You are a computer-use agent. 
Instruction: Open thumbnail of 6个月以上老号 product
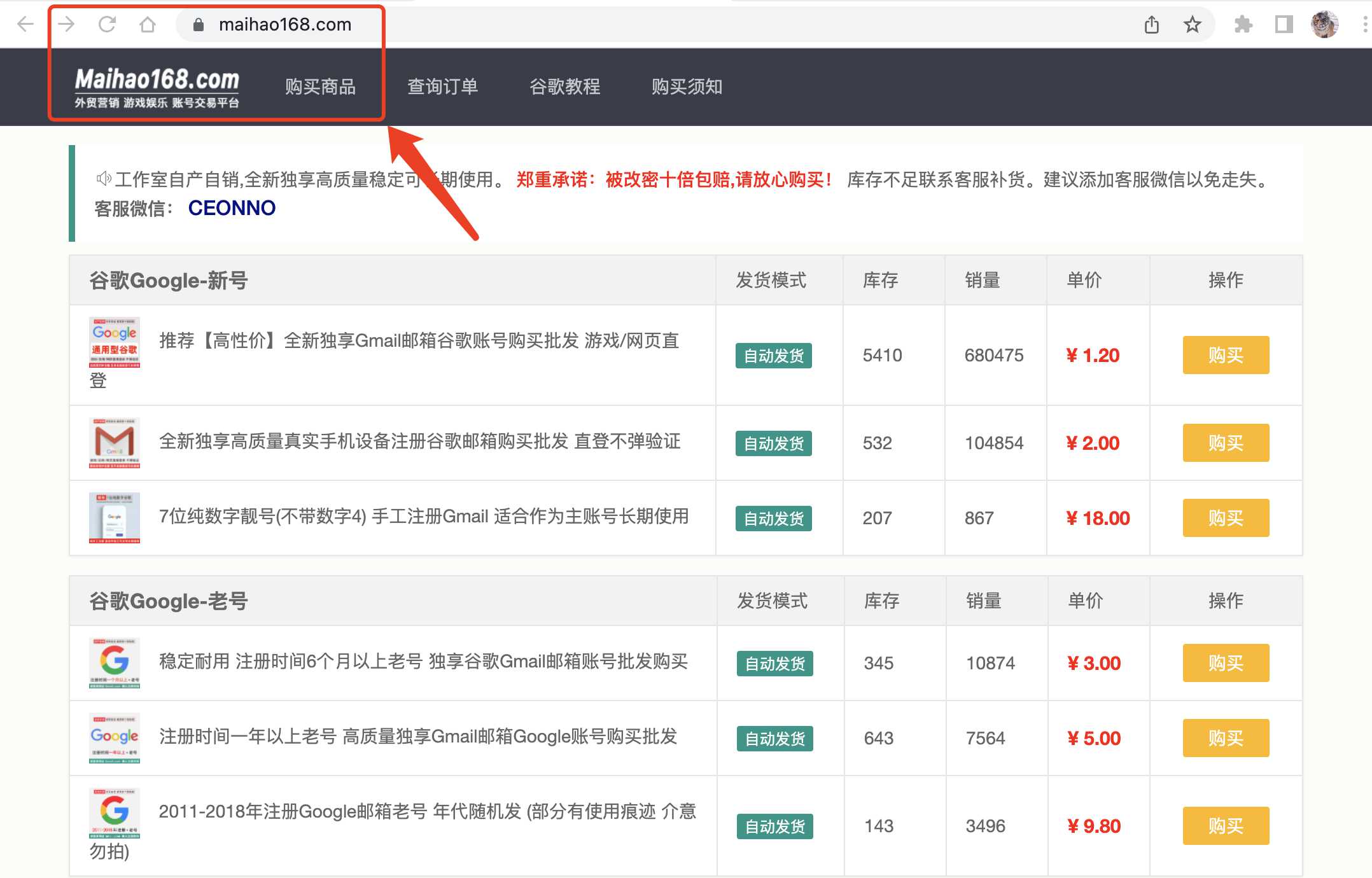point(115,663)
